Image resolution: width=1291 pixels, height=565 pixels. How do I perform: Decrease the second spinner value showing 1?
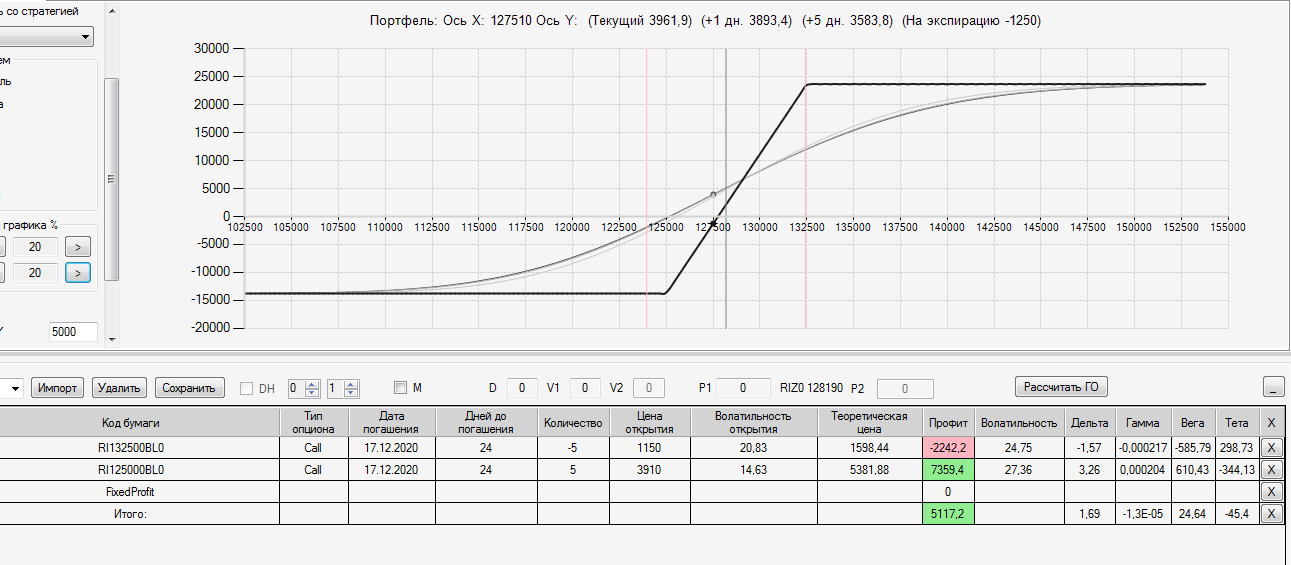[x=350, y=392]
